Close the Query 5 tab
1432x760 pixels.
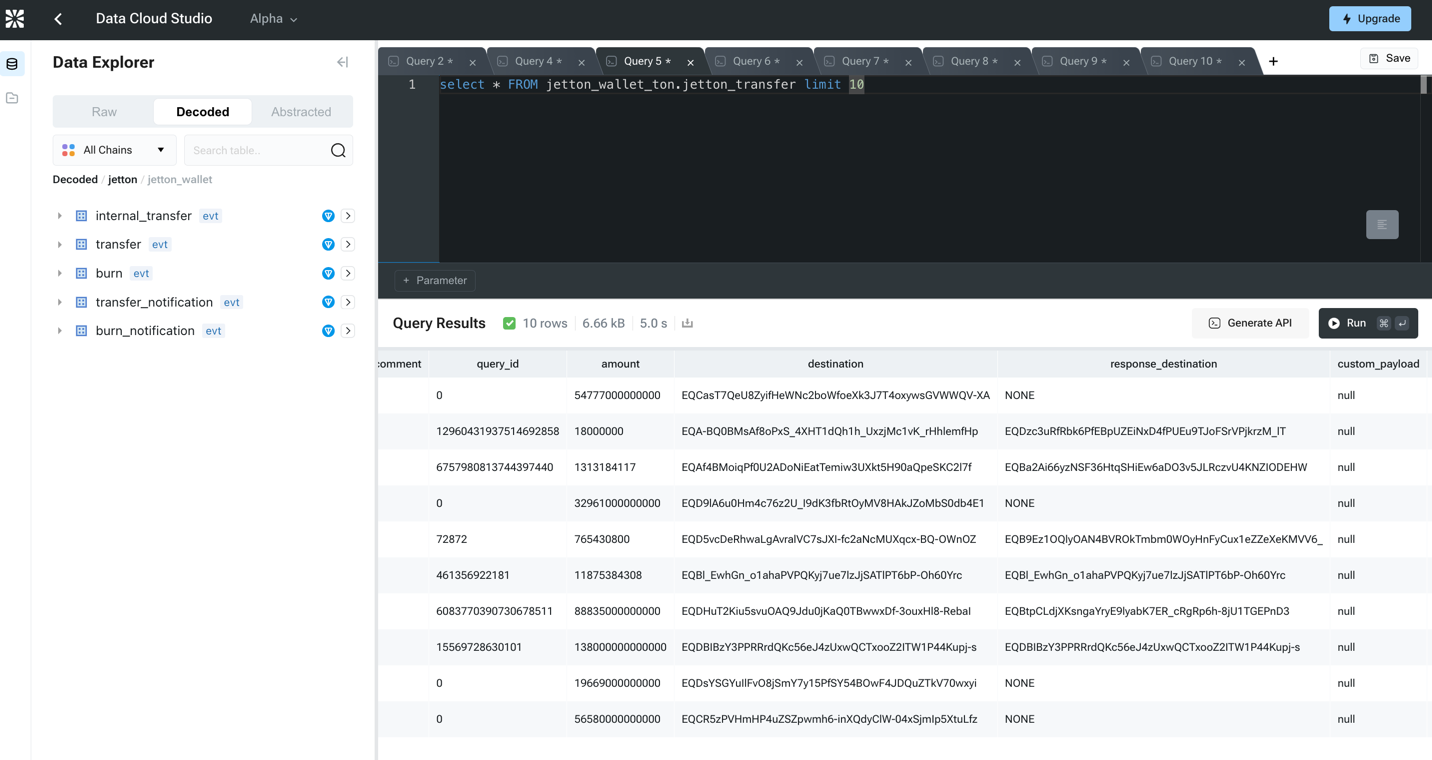(x=690, y=62)
